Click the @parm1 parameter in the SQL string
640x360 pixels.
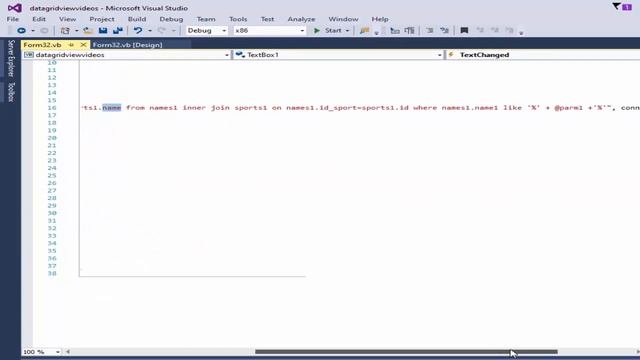(569, 108)
